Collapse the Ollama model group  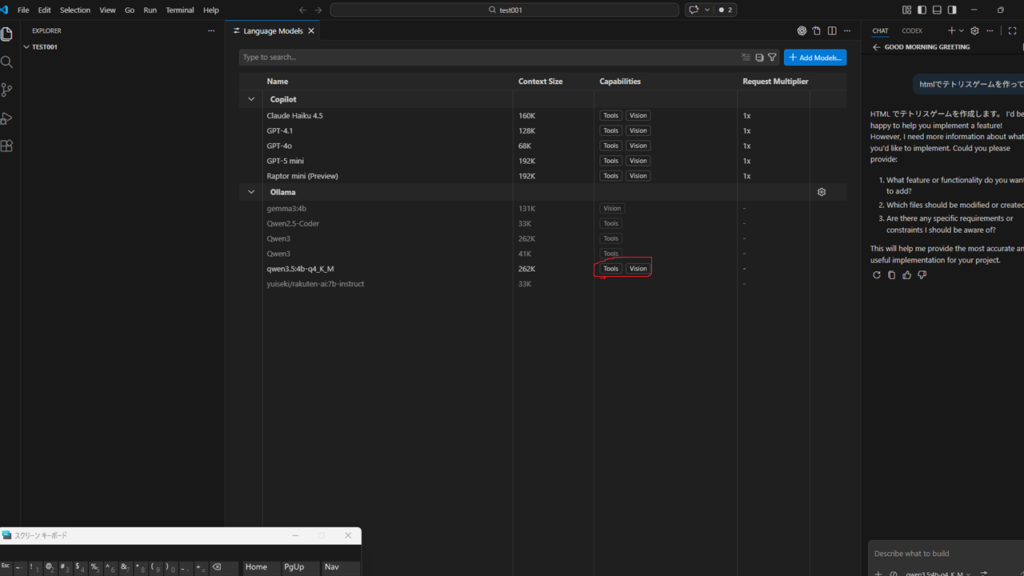(251, 192)
